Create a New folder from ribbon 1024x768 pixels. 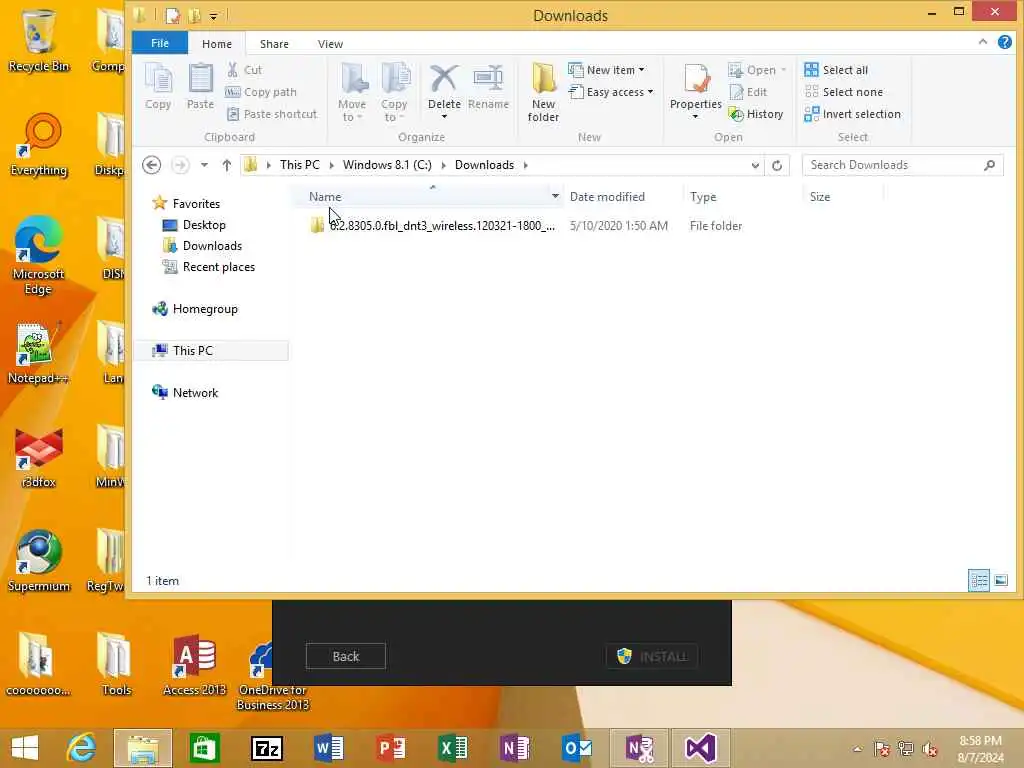coord(543,92)
